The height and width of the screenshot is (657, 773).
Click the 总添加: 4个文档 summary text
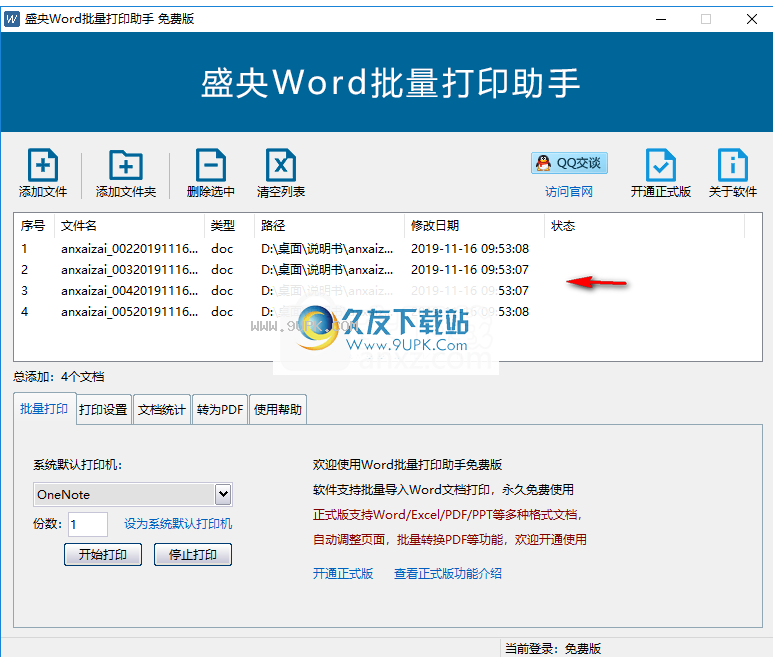click(59, 377)
